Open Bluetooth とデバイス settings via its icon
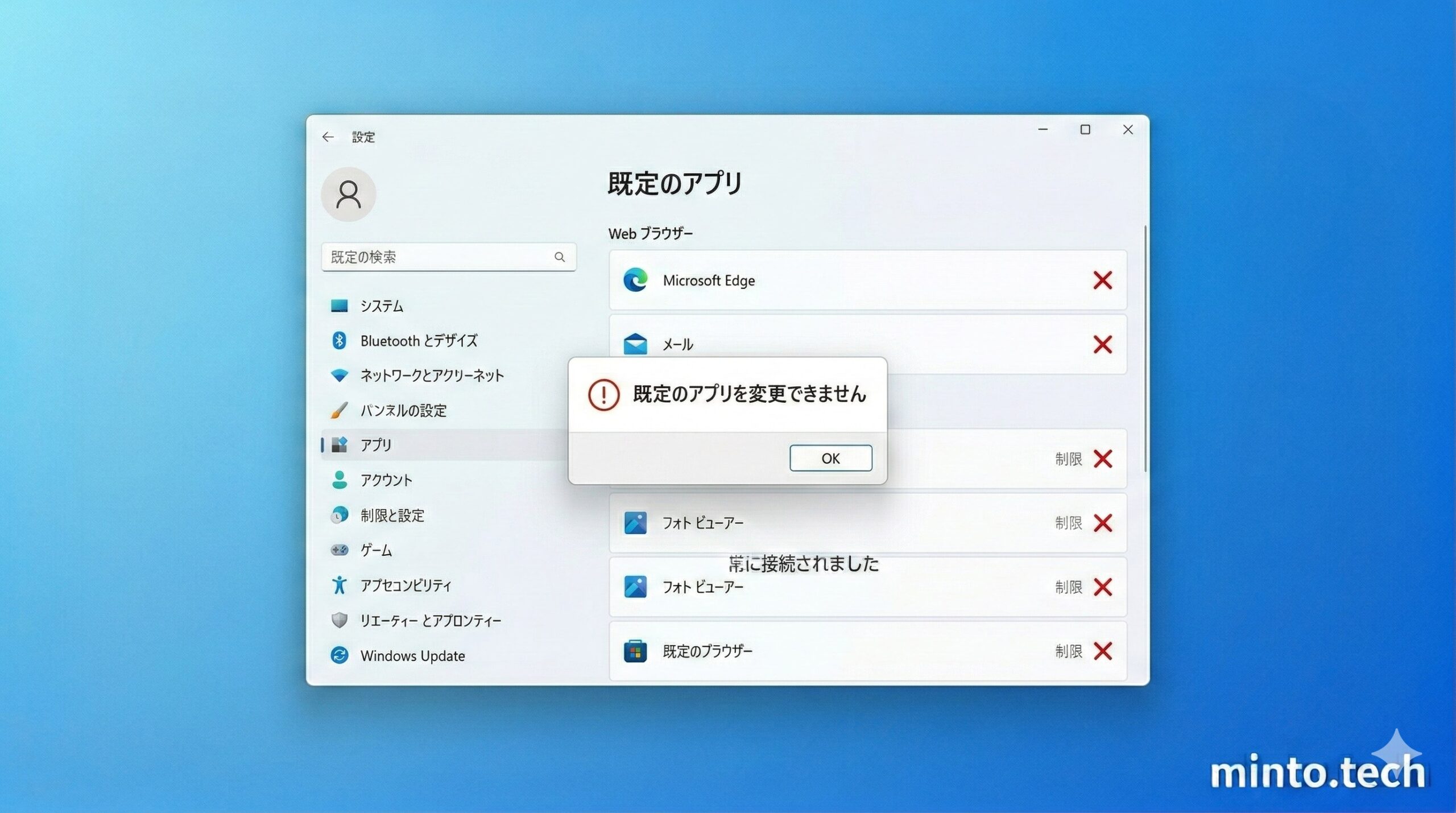The width and height of the screenshot is (1456, 813). 339,340
